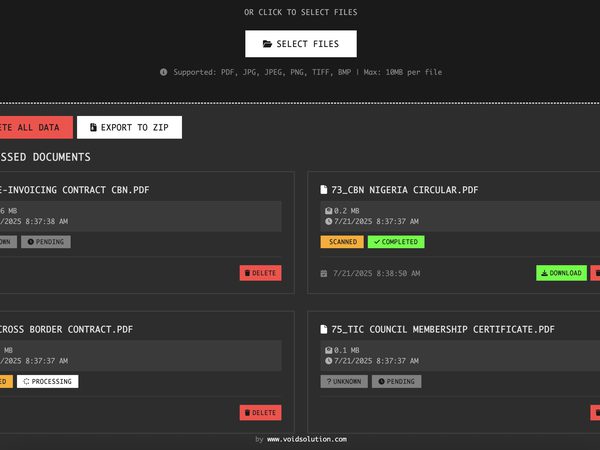Image resolution: width=600 pixels, height=450 pixels.
Task: Click the file icon in Export to ZIP
Action: (93, 127)
